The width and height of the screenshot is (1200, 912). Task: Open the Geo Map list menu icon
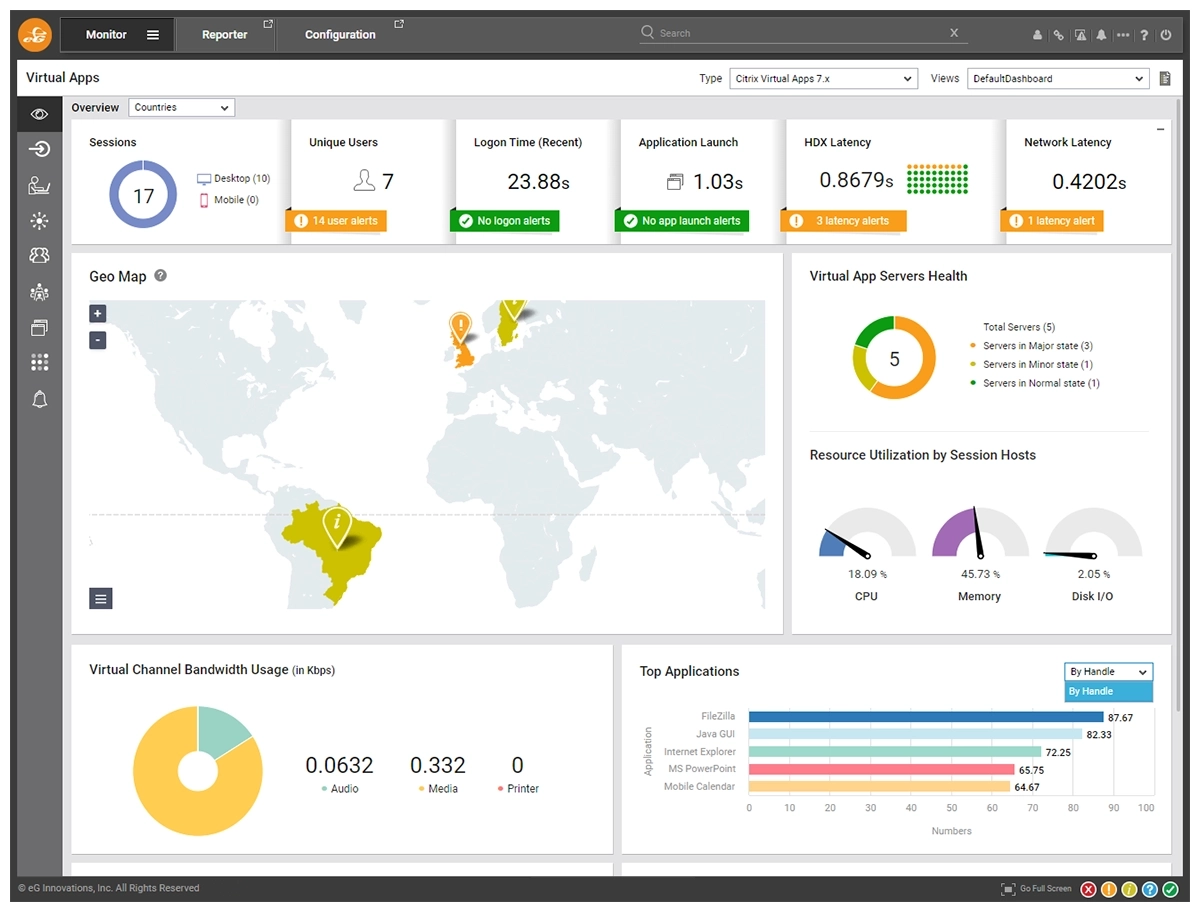coord(101,598)
